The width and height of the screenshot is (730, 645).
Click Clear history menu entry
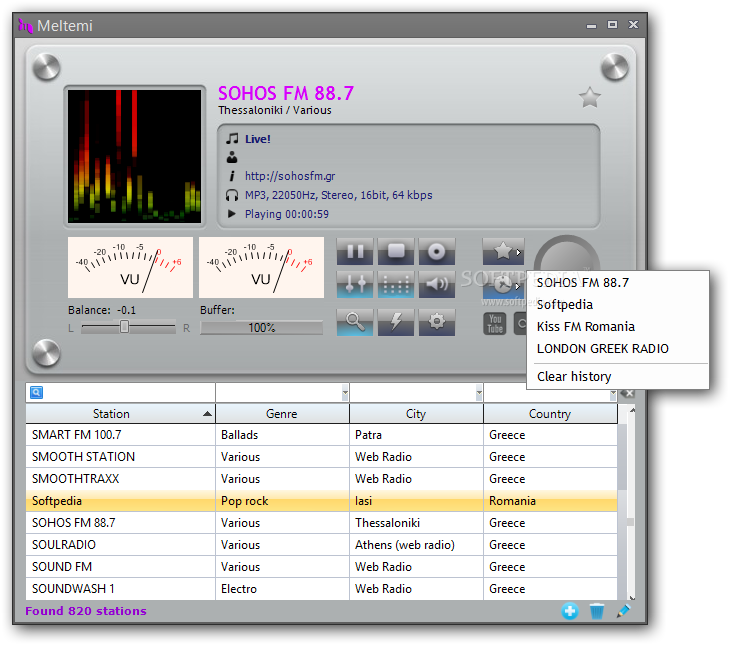coord(617,376)
